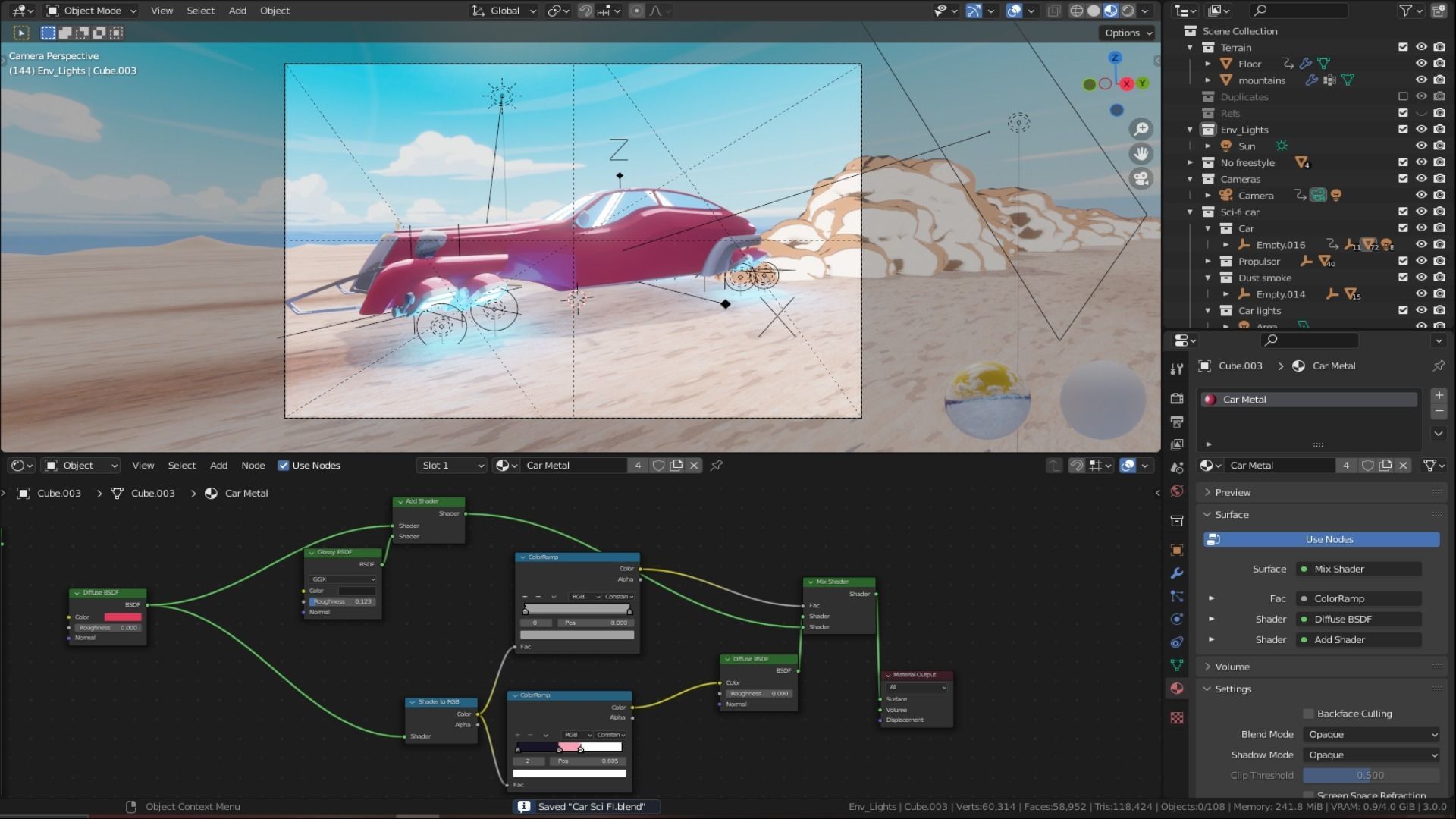Open Render properties tab icon
Screen dimensions: 1456x819
click(x=1177, y=398)
